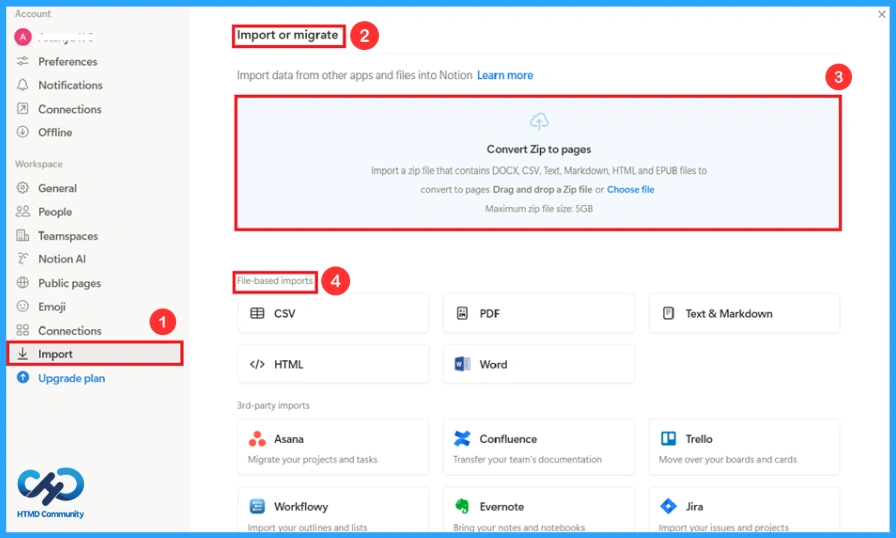This screenshot has width=896, height=538.
Task: Import from Jira
Action: [745, 511]
